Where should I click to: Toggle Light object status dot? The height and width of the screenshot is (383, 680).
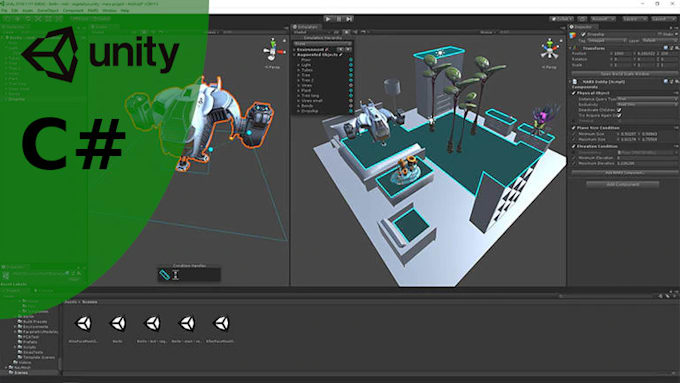350,65
